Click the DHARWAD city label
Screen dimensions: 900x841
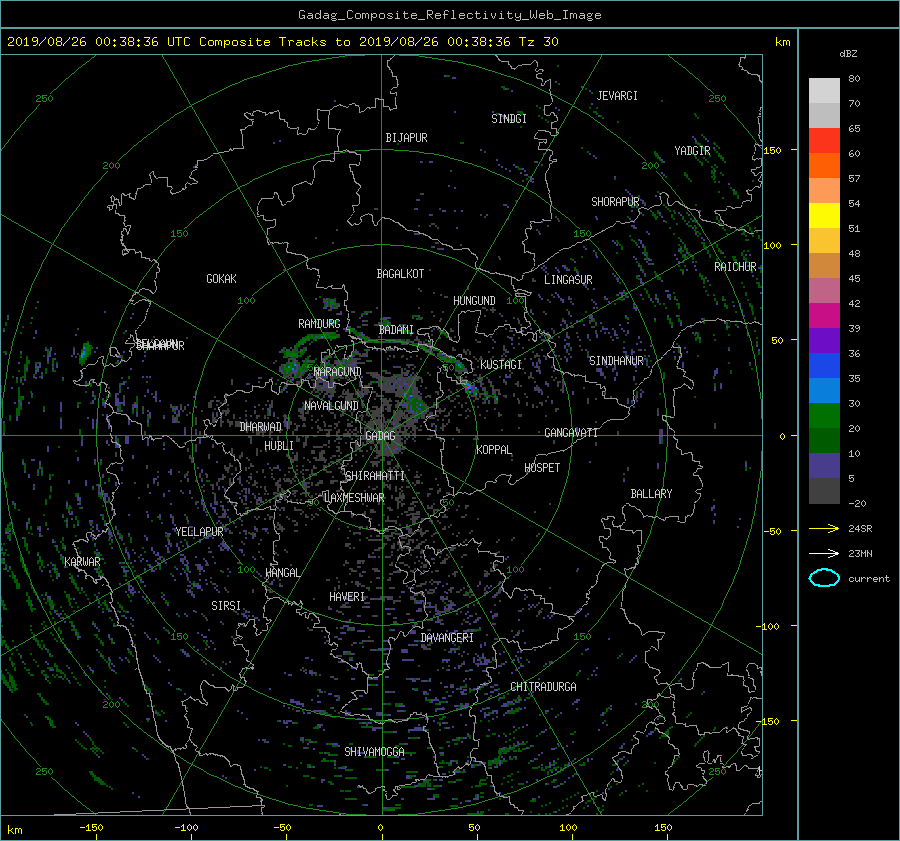260,427
